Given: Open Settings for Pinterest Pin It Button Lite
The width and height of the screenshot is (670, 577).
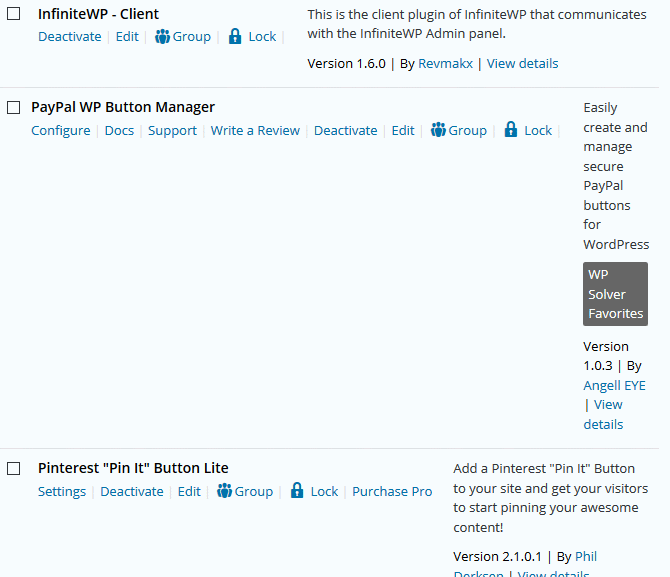Looking at the screenshot, I should (x=62, y=492).
